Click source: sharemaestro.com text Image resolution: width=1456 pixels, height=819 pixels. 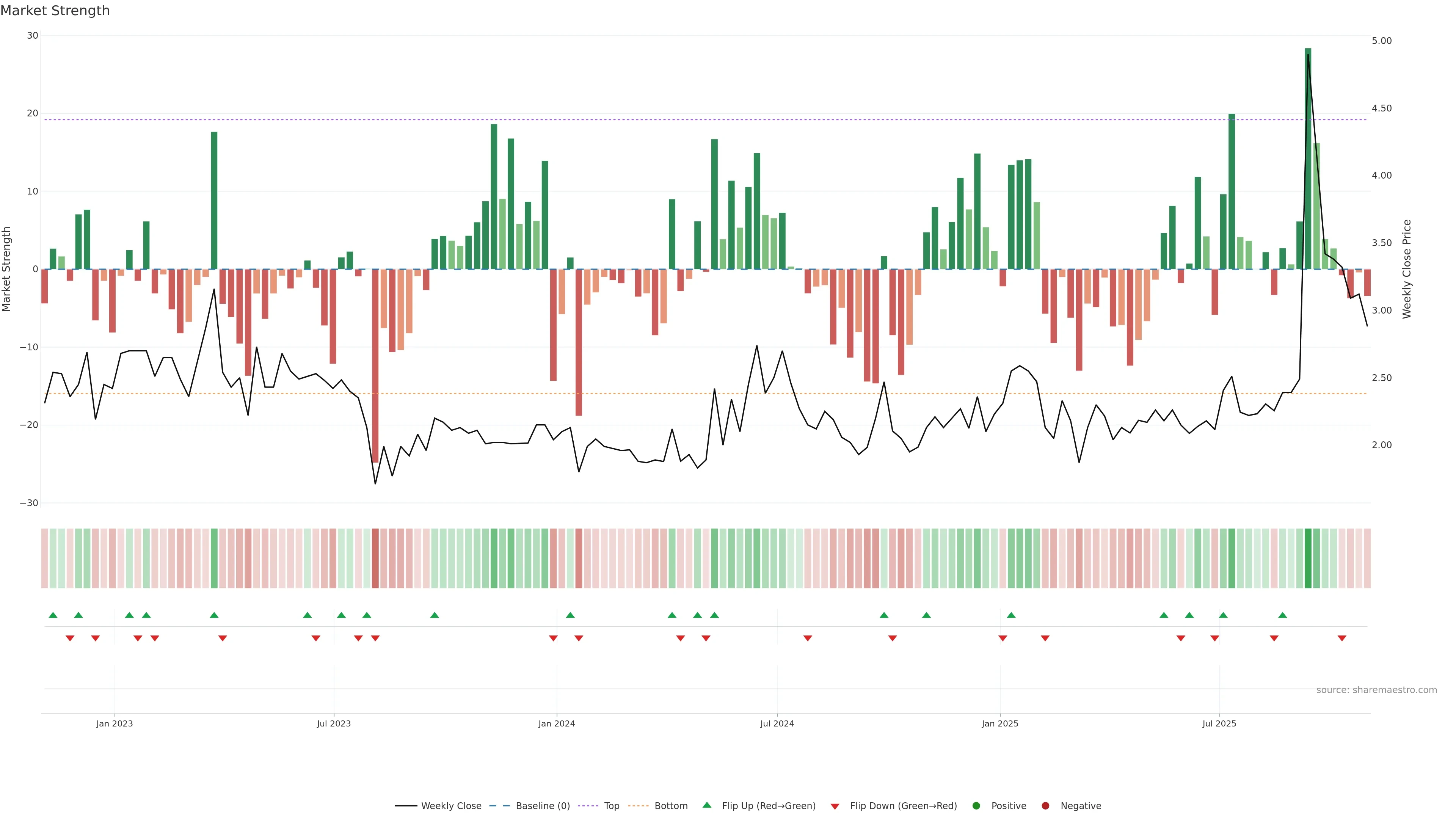[1376, 690]
